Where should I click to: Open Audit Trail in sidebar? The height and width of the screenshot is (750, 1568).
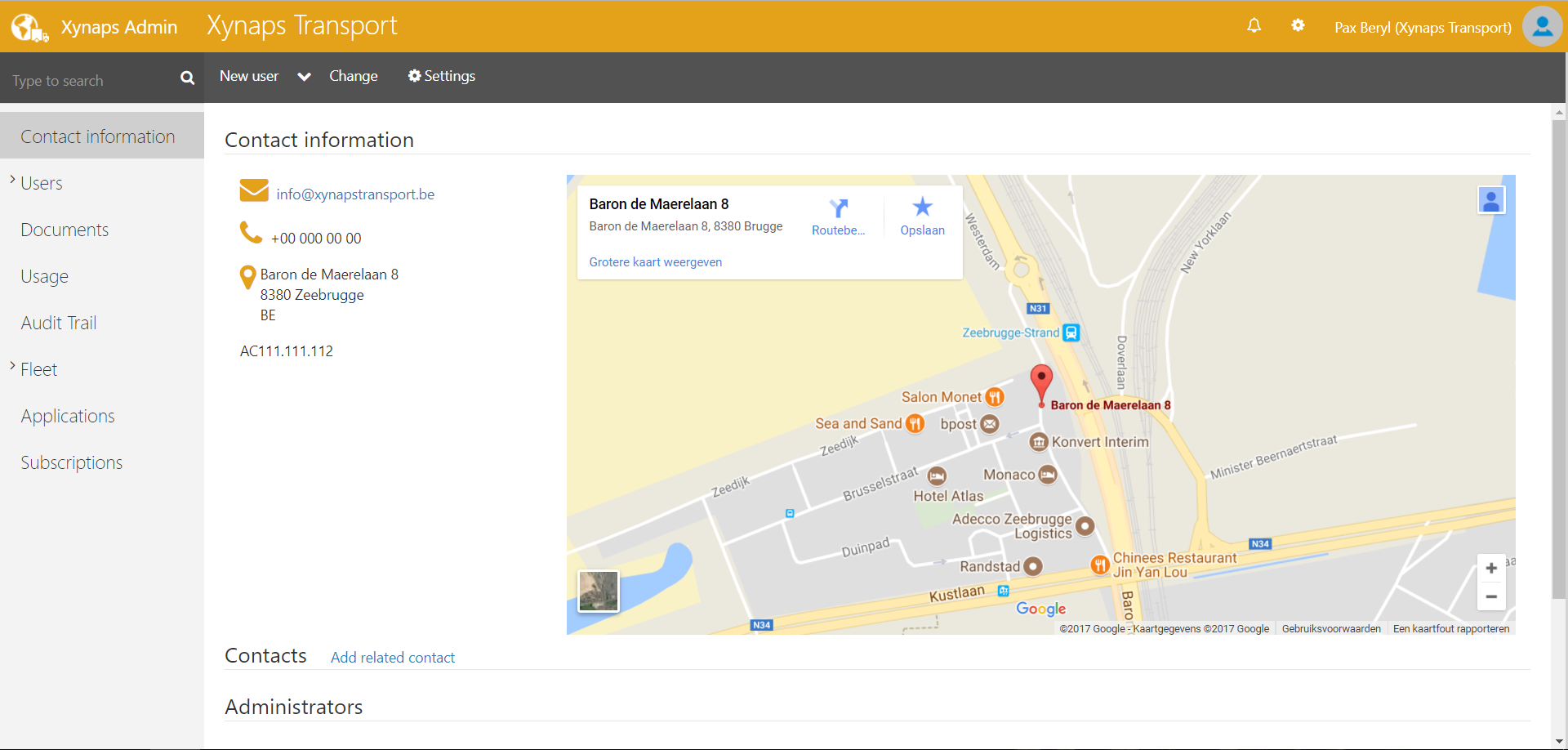point(59,324)
